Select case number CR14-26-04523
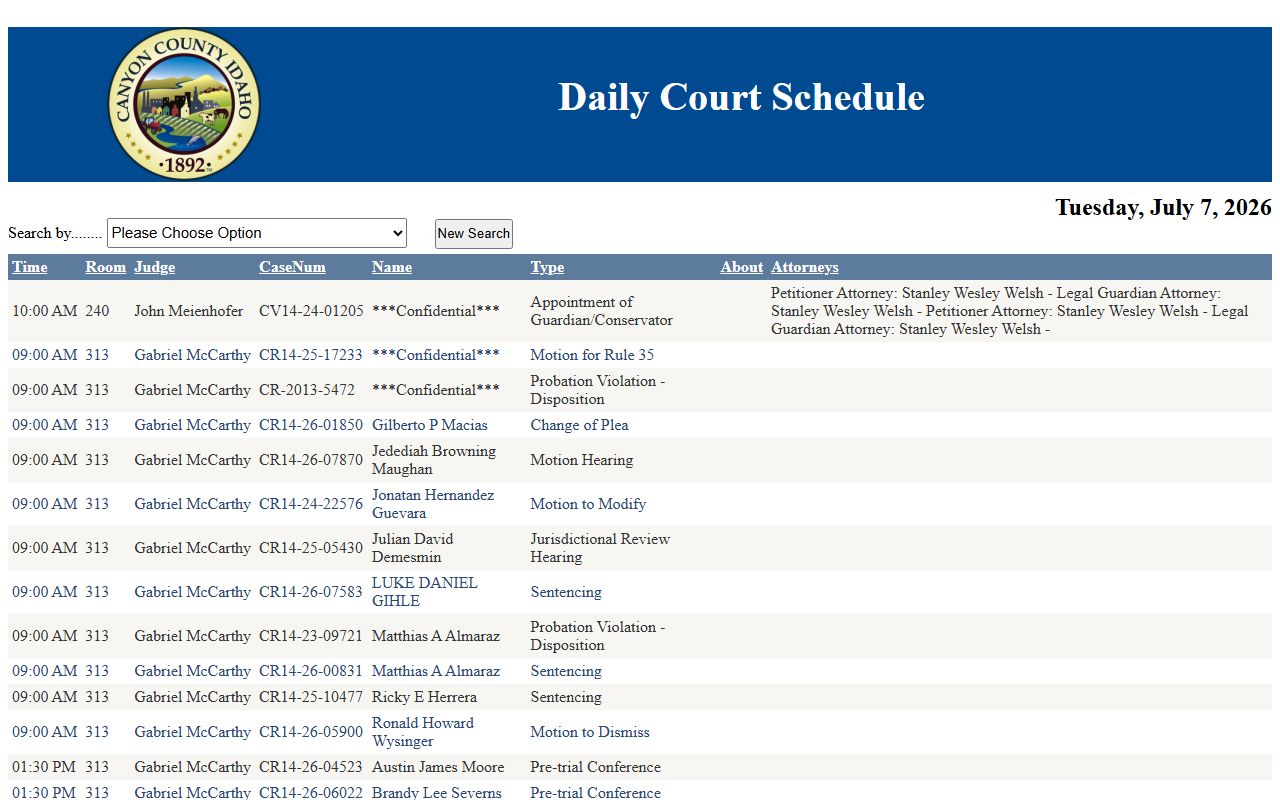This screenshot has height=800, width=1280. pos(311,767)
